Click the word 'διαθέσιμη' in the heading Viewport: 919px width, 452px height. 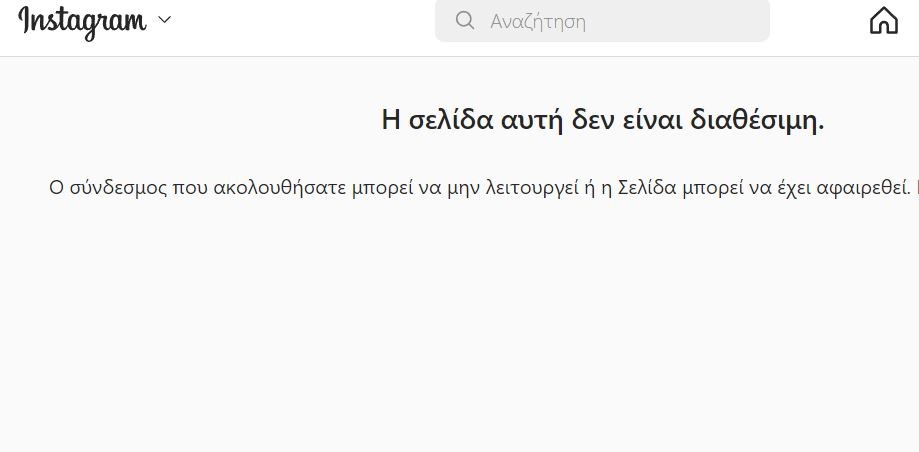[757, 121]
